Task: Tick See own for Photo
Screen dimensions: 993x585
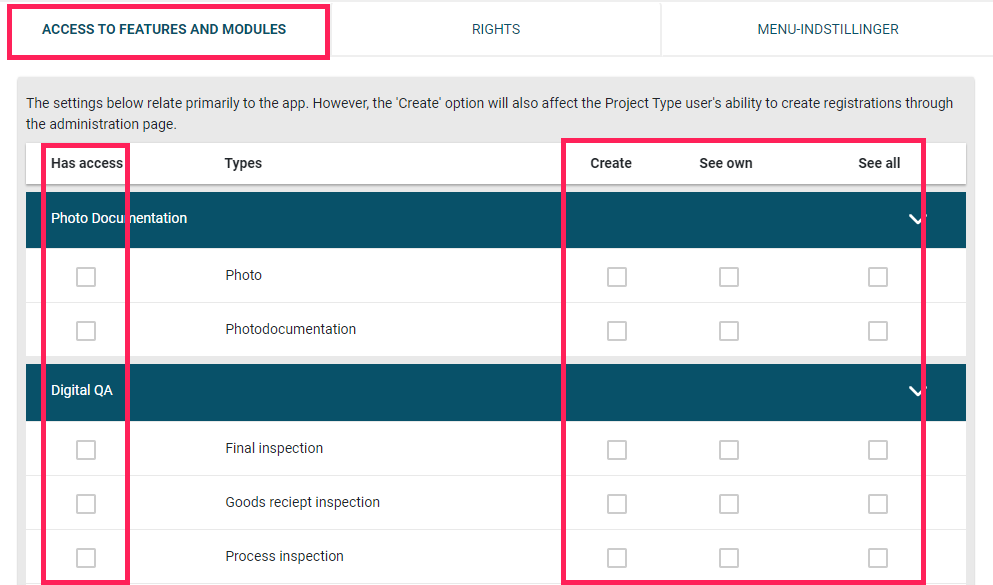Action: pyautogui.click(x=729, y=277)
